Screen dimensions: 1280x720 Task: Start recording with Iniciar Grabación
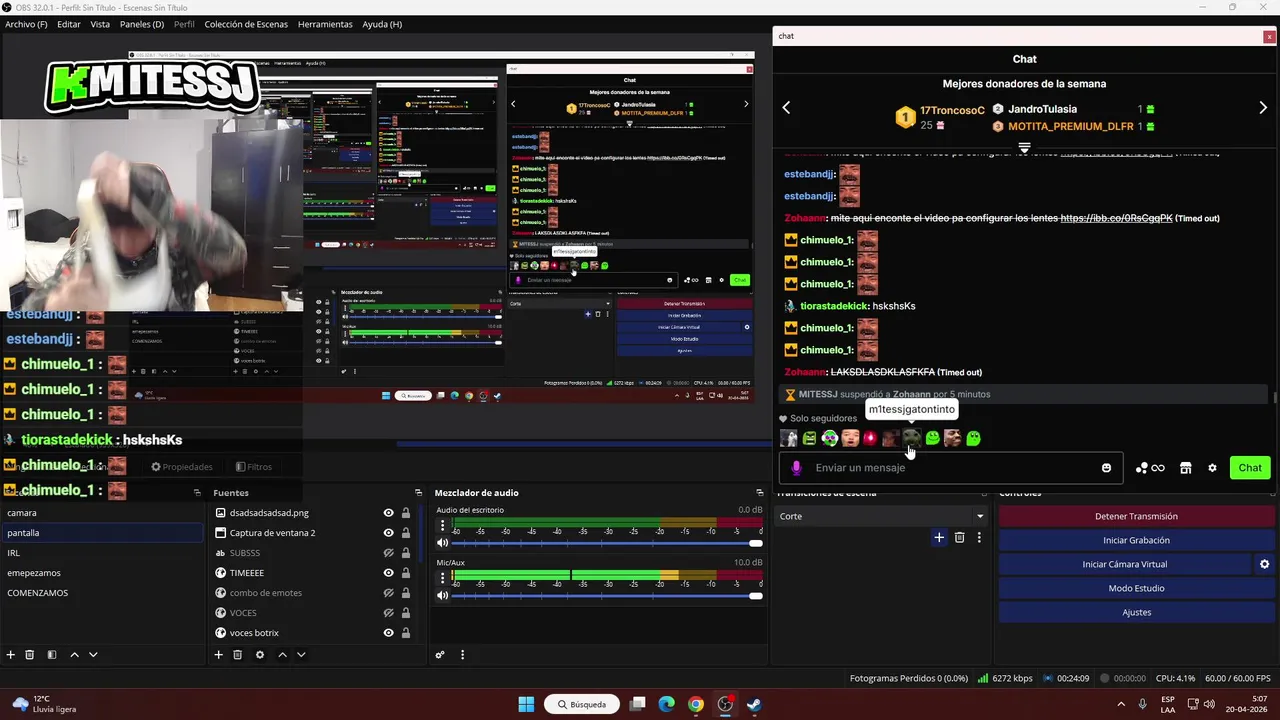[1136, 540]
